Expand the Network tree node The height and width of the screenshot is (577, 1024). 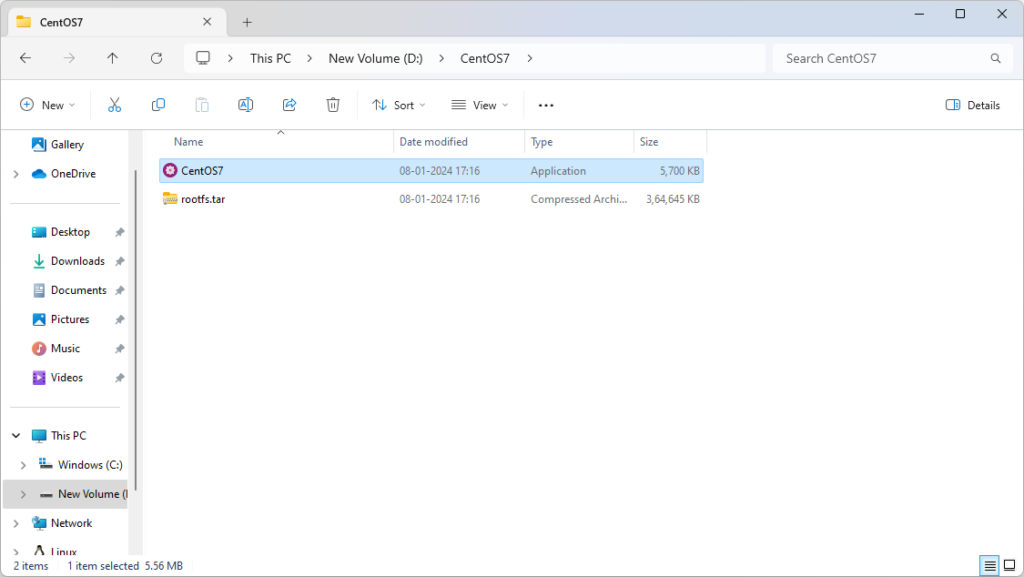(x=16, y=523)
